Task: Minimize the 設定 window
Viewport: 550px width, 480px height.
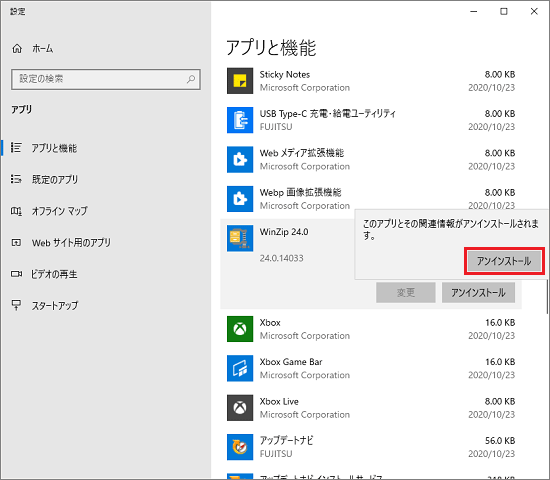Action: tap(474, 12)
